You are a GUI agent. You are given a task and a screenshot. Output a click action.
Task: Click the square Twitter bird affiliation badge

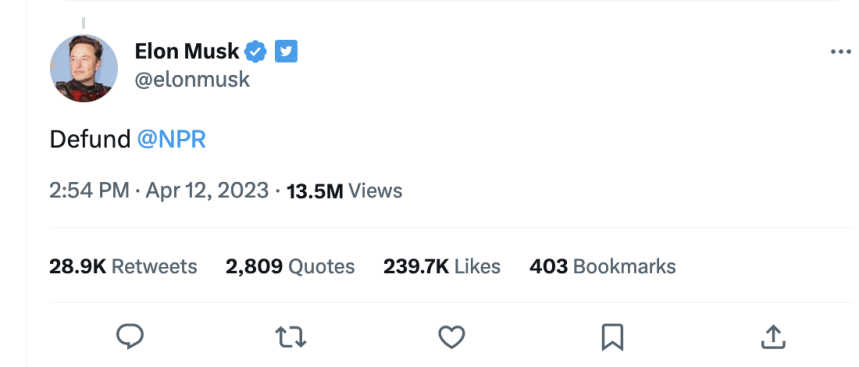click(286, 51)
